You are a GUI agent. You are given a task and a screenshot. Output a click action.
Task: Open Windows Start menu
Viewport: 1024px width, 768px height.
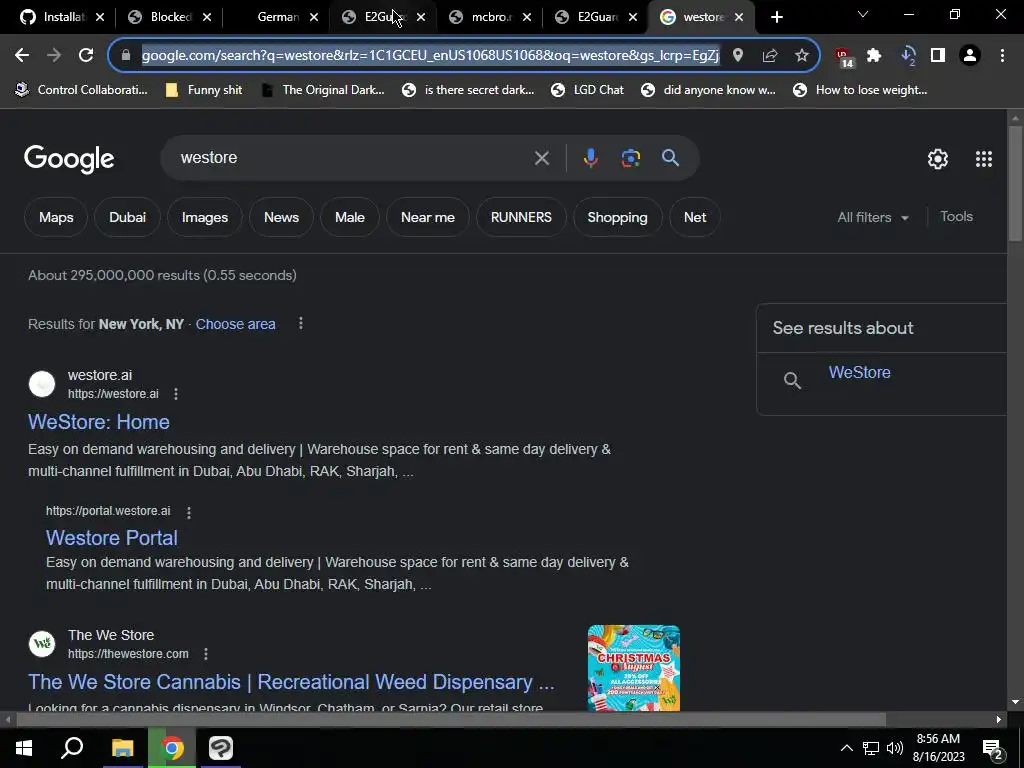click(24, 748)
